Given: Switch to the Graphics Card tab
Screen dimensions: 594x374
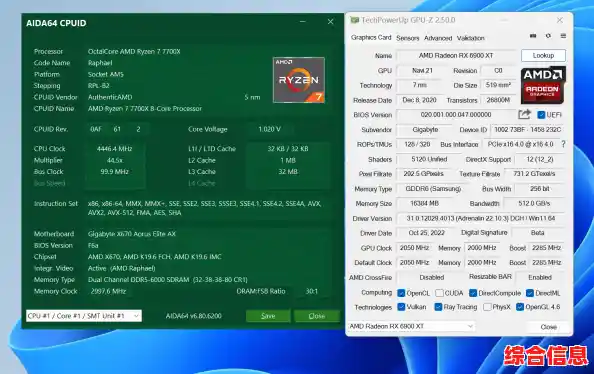Looking at the screenshot, I should 371,38.
